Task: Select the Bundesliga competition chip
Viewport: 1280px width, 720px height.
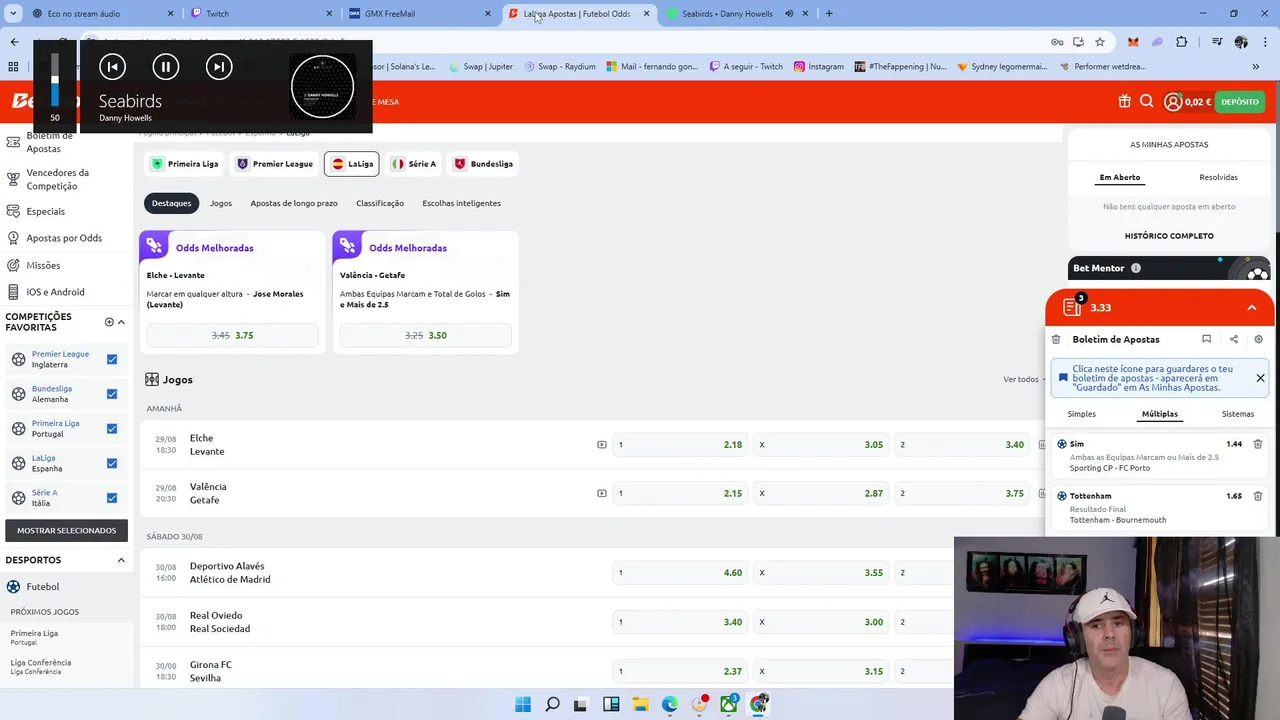Action: point(484,164)
